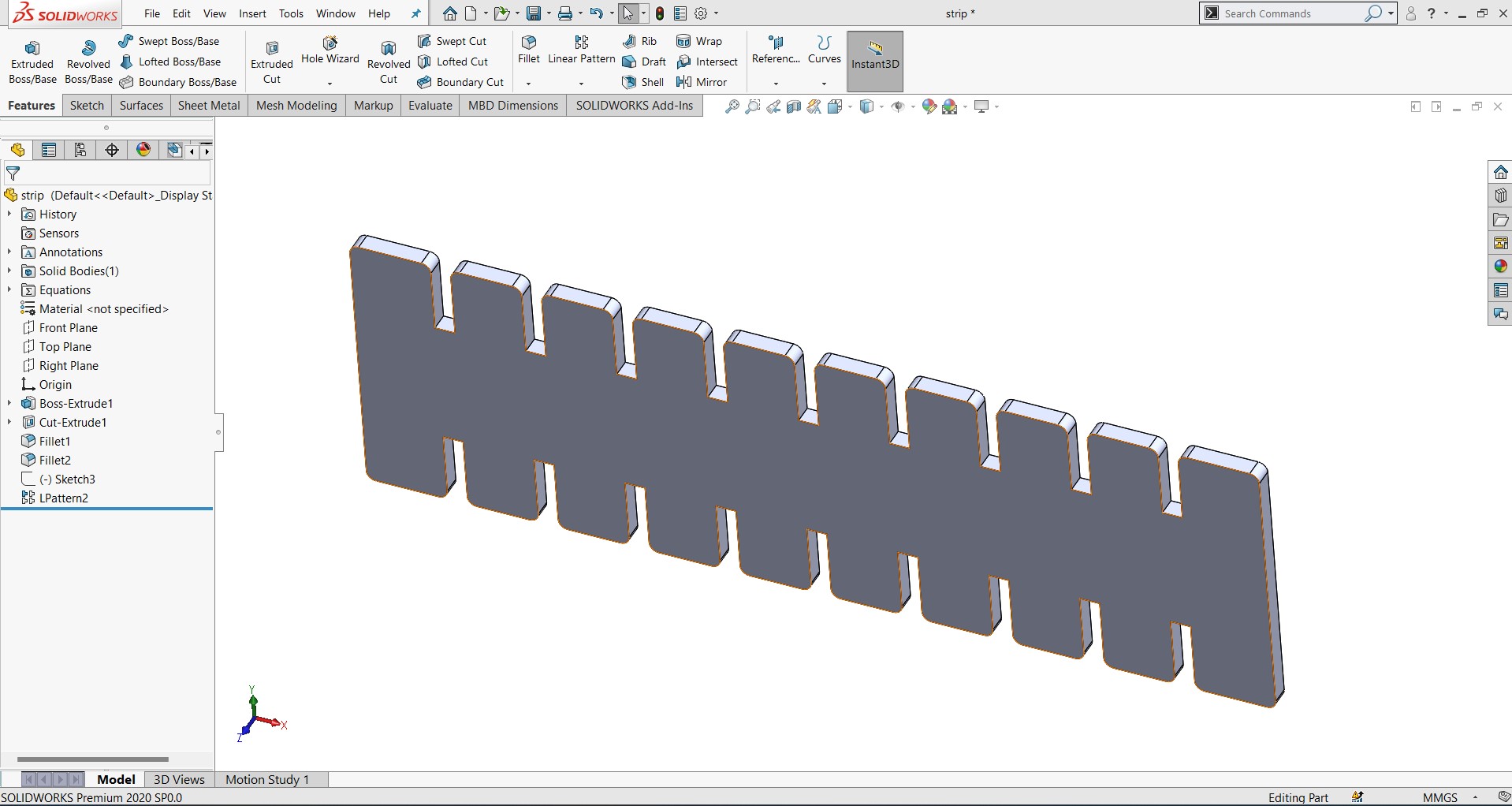Expand the Fillet dropdown arrow
1512x806 pixels.
(529, 83)
